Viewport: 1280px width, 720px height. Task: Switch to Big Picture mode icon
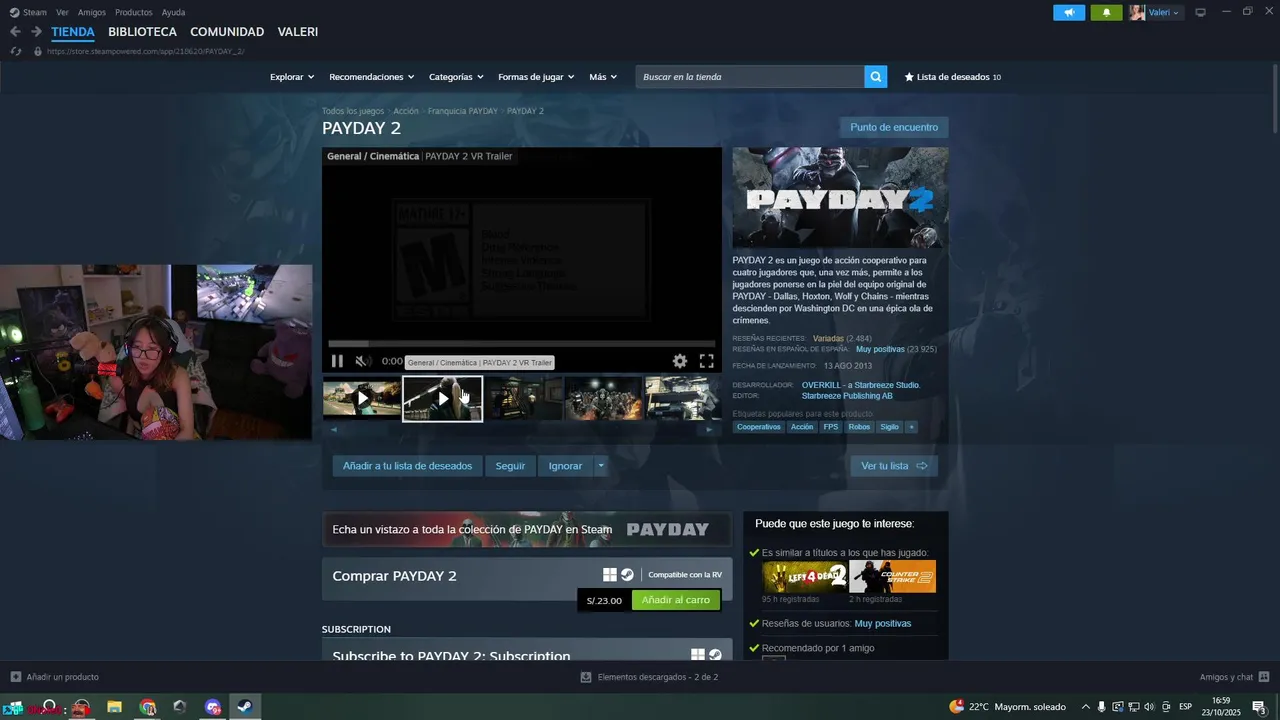pos(1201,12)
